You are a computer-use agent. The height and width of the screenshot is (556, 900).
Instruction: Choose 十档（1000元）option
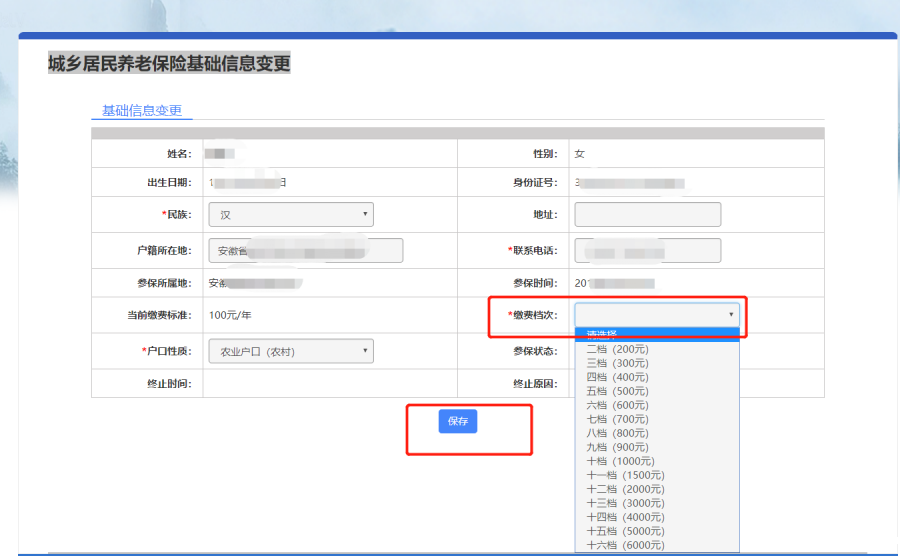[620, 461]
